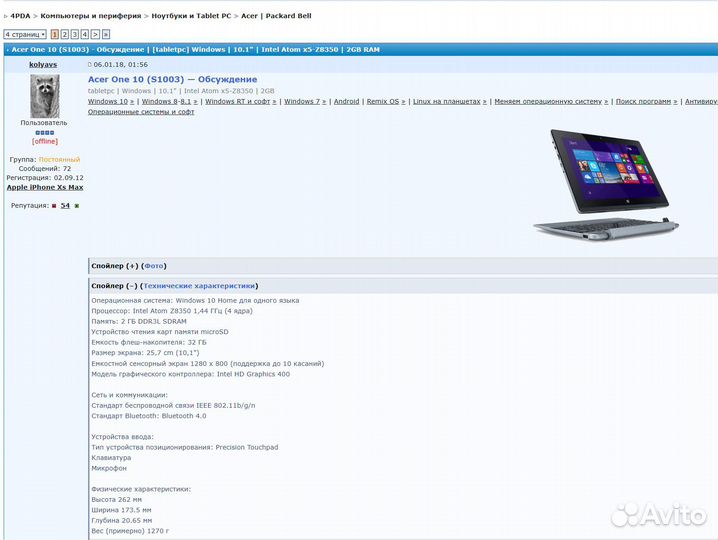Click the Acer One 10 tablet image

[x=606, y=185]
